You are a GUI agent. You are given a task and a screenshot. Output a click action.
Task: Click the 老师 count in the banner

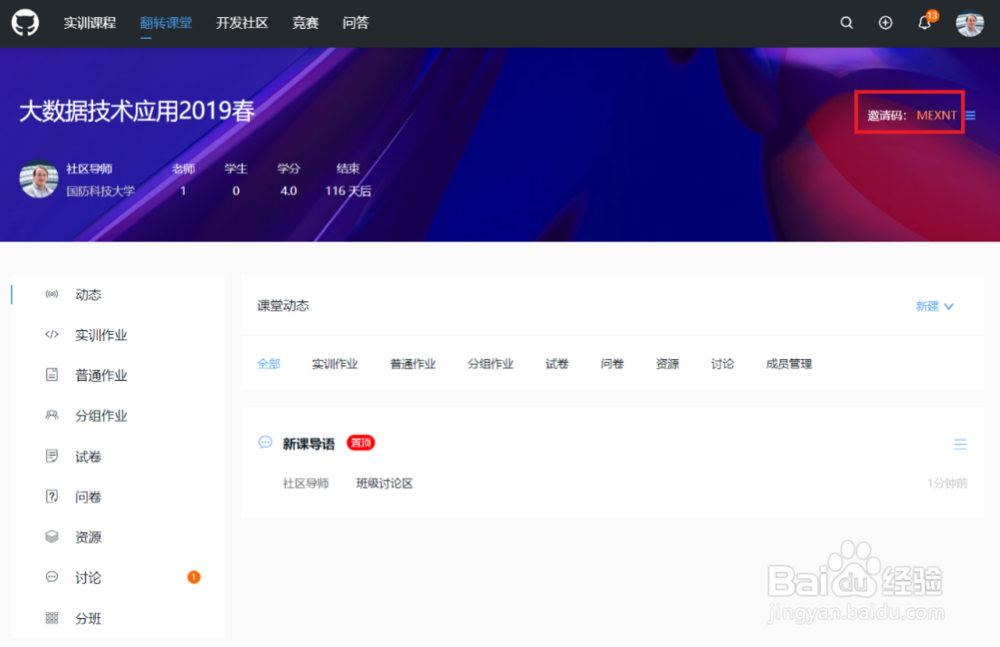(183, 191)
